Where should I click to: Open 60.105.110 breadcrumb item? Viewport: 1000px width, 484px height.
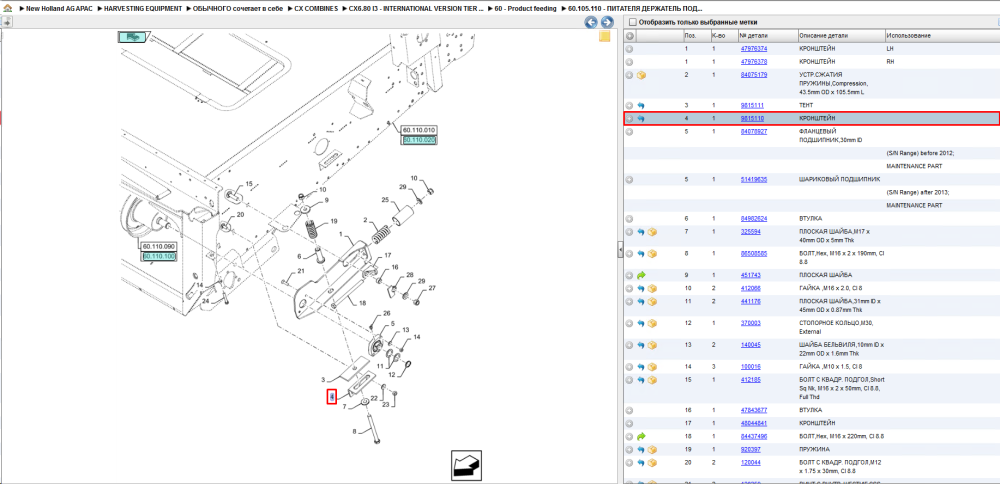(x=635, y=8)
